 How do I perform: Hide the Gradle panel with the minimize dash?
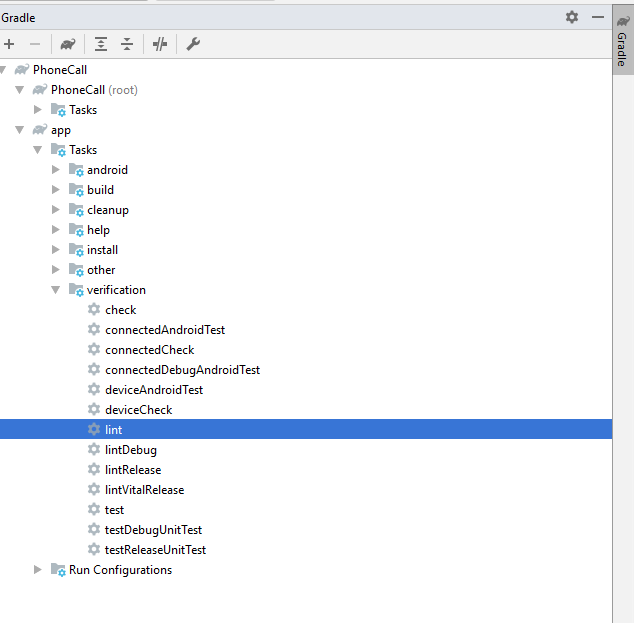click(598, 17)
